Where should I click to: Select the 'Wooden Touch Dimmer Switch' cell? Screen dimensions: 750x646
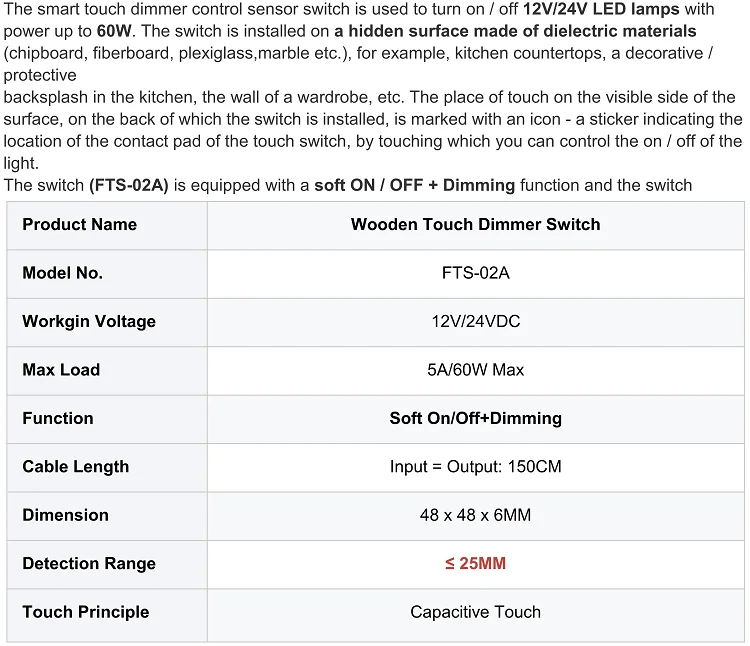click(x=475, y=224)
